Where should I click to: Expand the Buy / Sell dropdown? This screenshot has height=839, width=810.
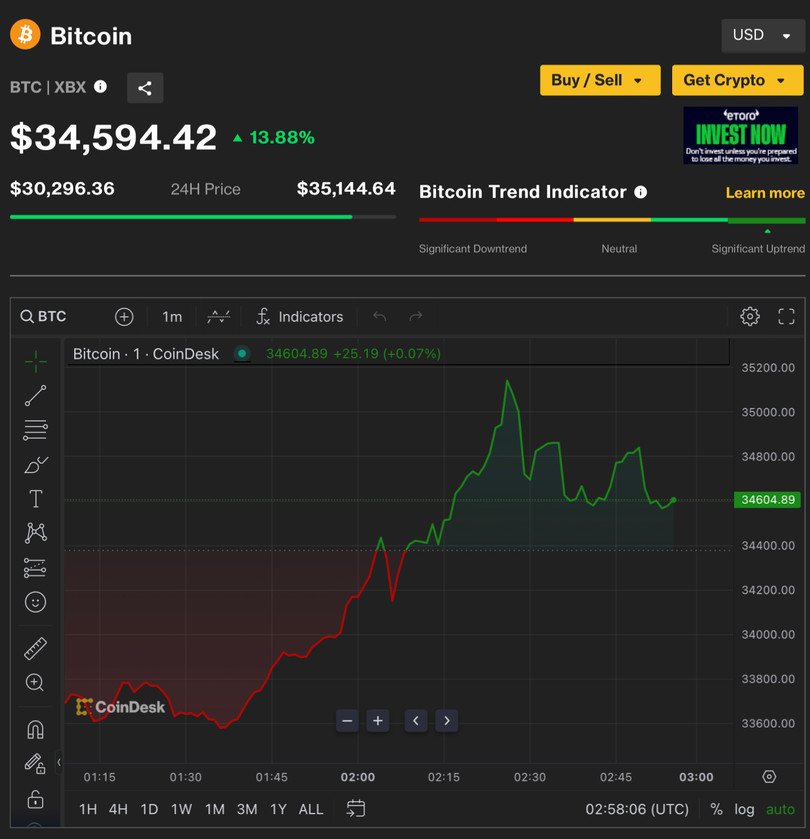[599, 80]
